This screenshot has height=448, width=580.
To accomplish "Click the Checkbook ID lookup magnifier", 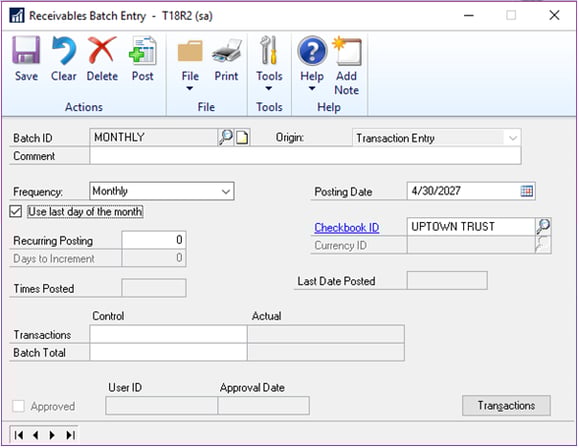I will click(543, 226).
